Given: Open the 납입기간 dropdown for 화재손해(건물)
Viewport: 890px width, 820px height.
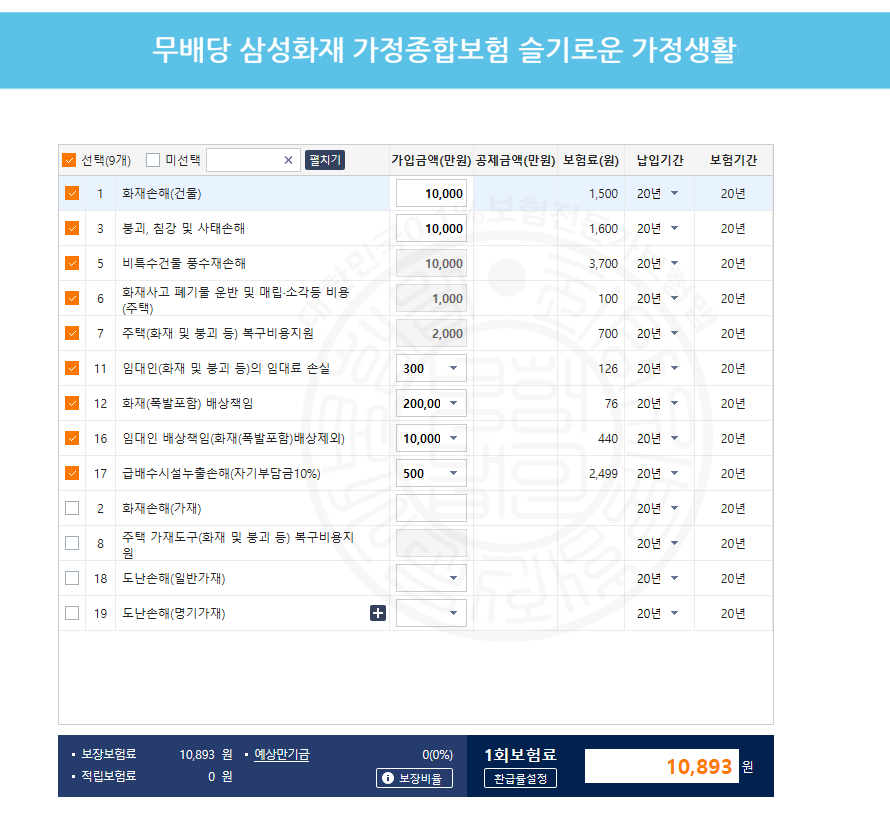Looking at the screenshot, I should tap(659, 193).
